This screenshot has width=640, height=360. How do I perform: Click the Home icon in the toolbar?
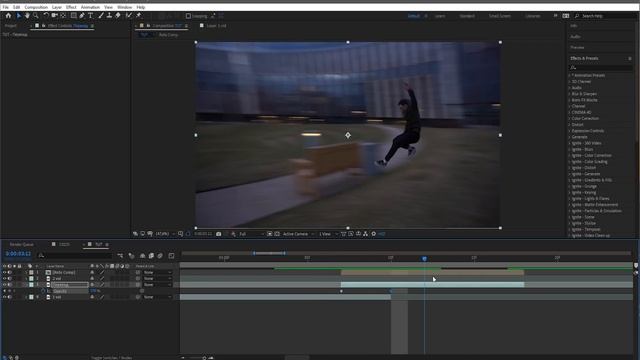8,16
